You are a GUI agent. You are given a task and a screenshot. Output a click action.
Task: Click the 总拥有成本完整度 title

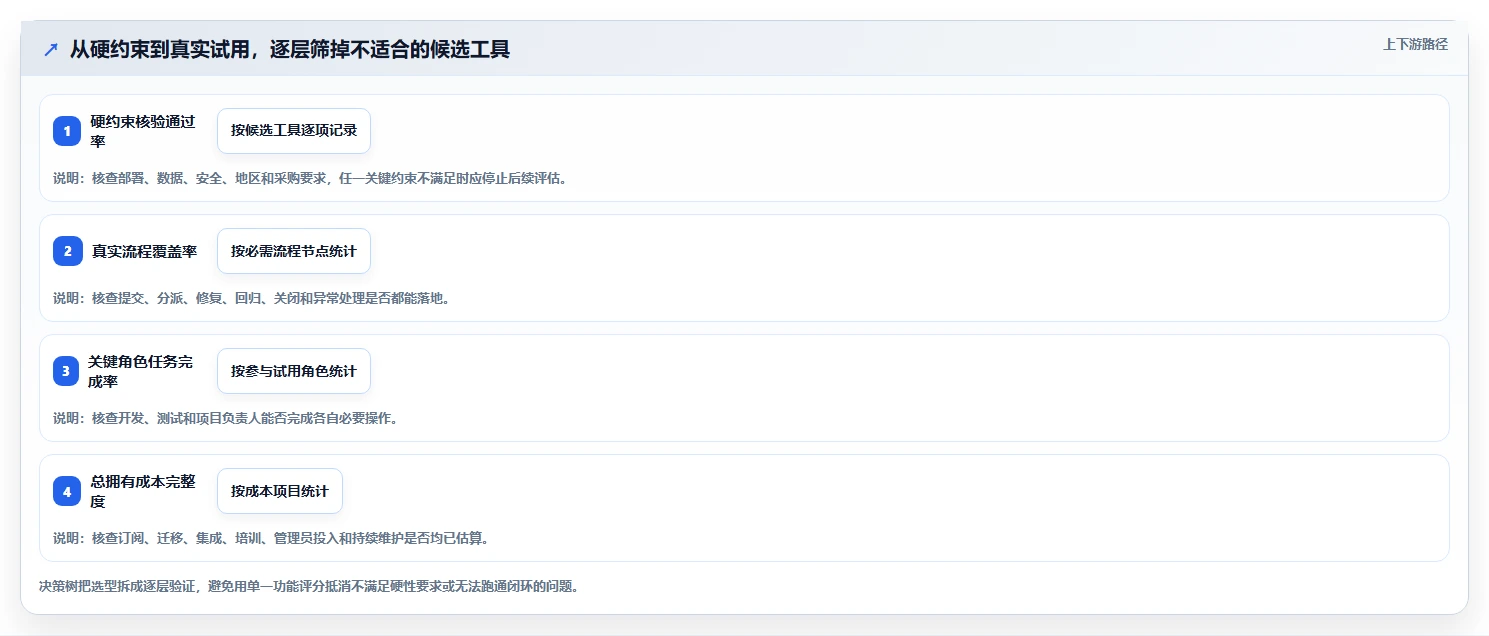(143, 491)
